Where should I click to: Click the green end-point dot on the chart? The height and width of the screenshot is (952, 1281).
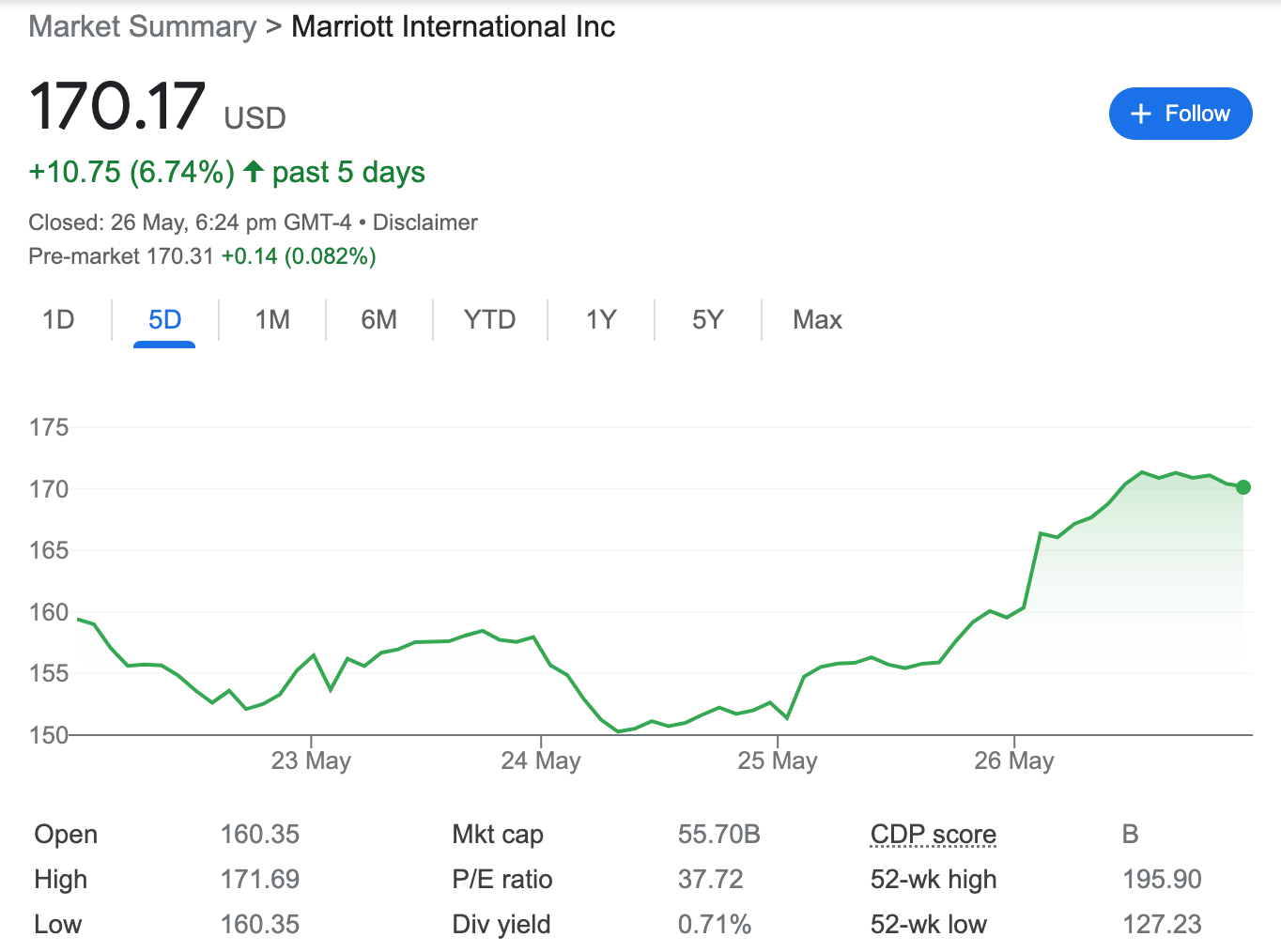[1243, 487]
